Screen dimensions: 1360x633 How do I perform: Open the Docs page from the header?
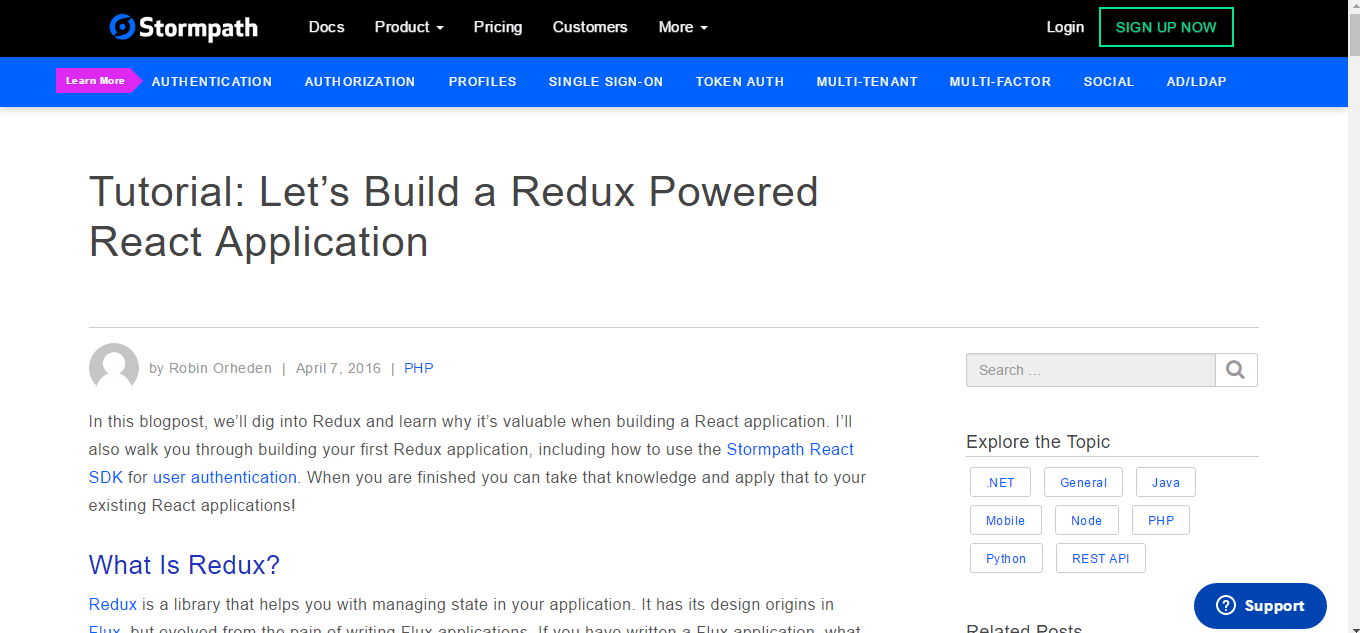[326, 27]
